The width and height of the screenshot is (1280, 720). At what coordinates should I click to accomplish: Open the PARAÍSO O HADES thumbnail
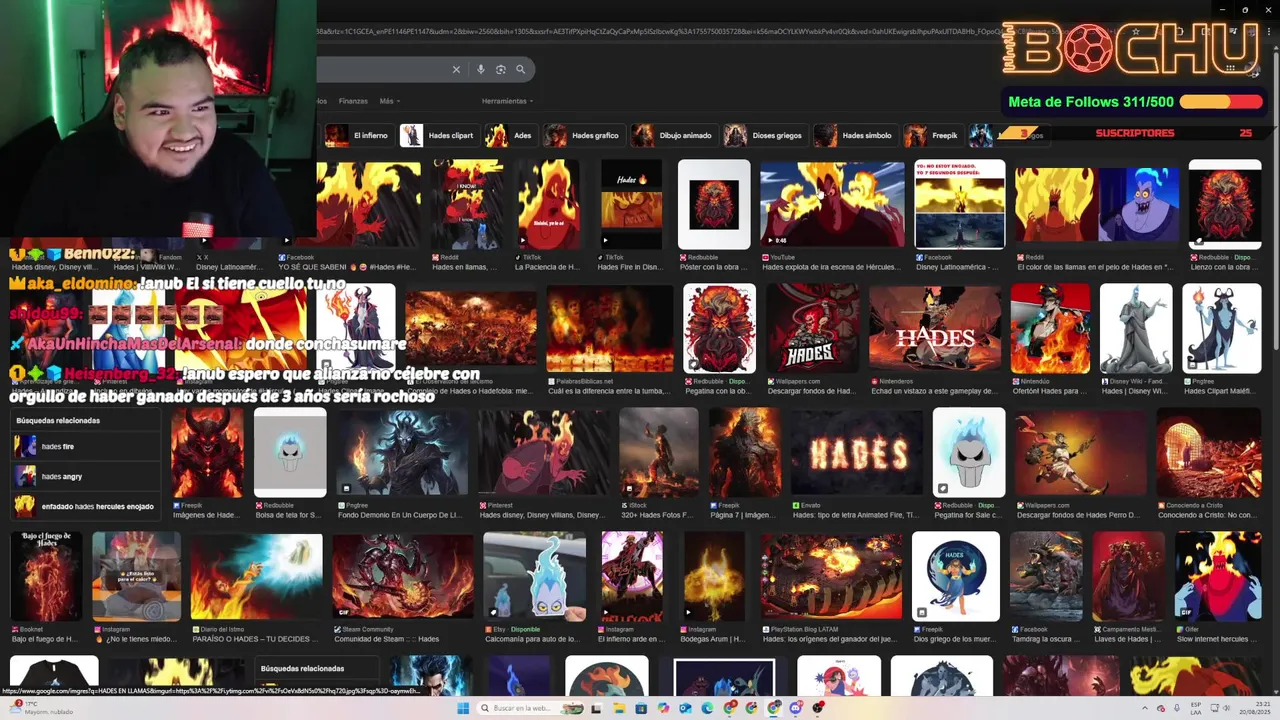point(256,577)
